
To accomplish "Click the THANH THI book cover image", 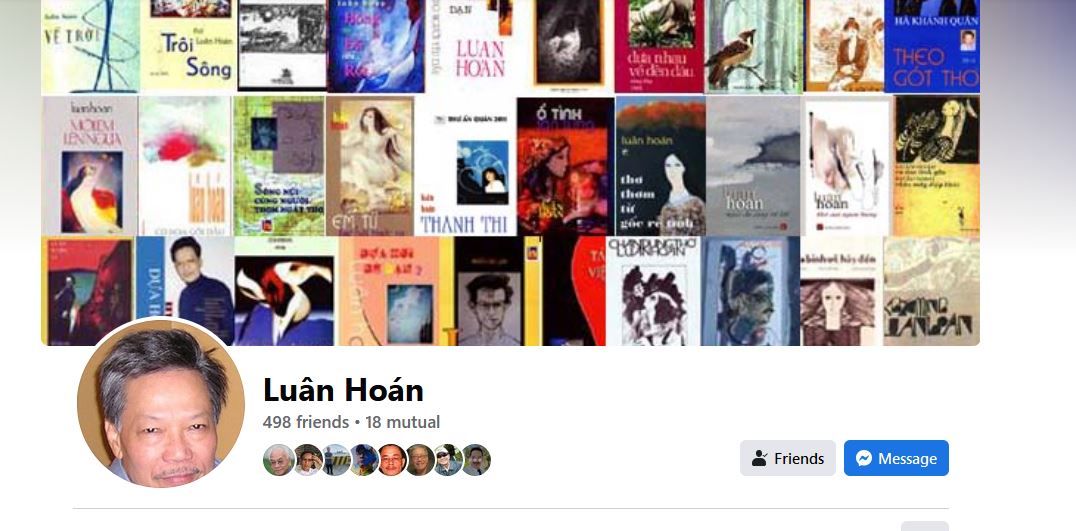I will click(x=465, y=166).
